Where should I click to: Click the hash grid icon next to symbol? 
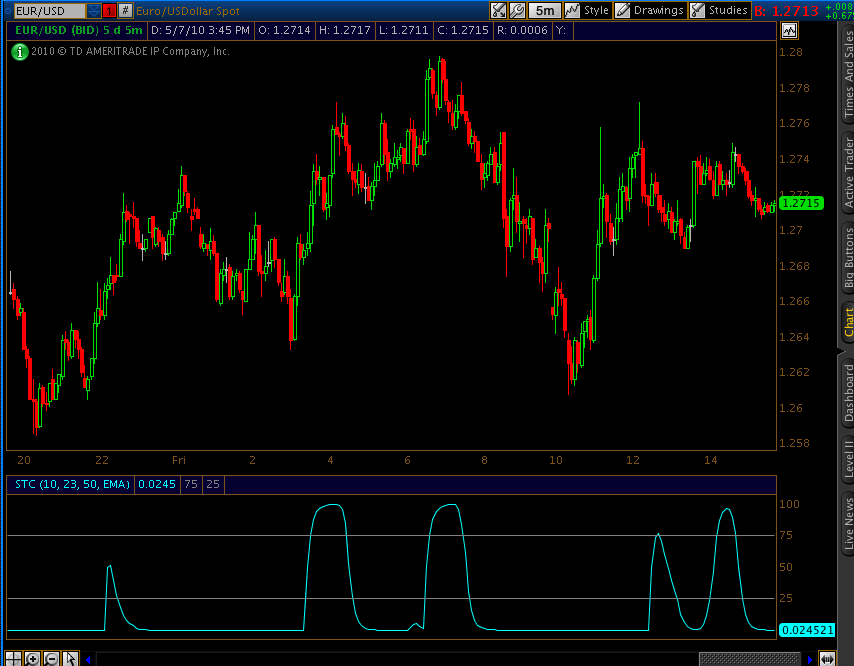[125, 10]
